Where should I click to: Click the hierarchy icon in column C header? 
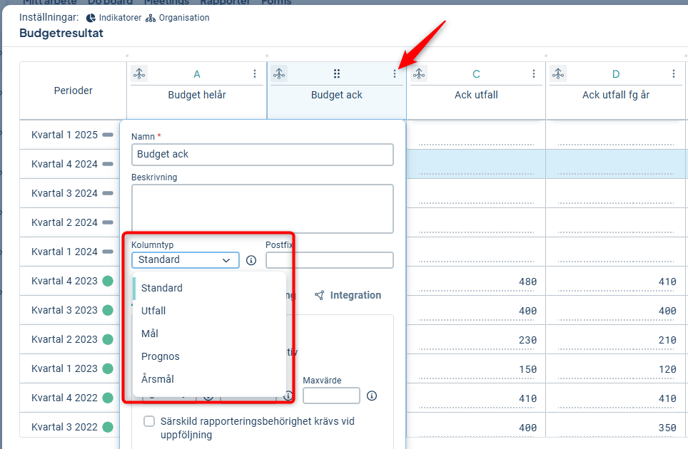pos(419,74)
